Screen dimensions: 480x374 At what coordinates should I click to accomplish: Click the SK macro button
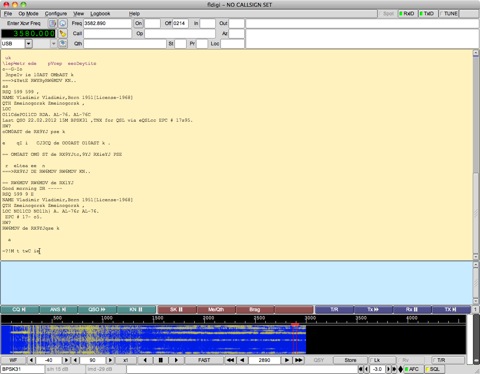(177, 310)
